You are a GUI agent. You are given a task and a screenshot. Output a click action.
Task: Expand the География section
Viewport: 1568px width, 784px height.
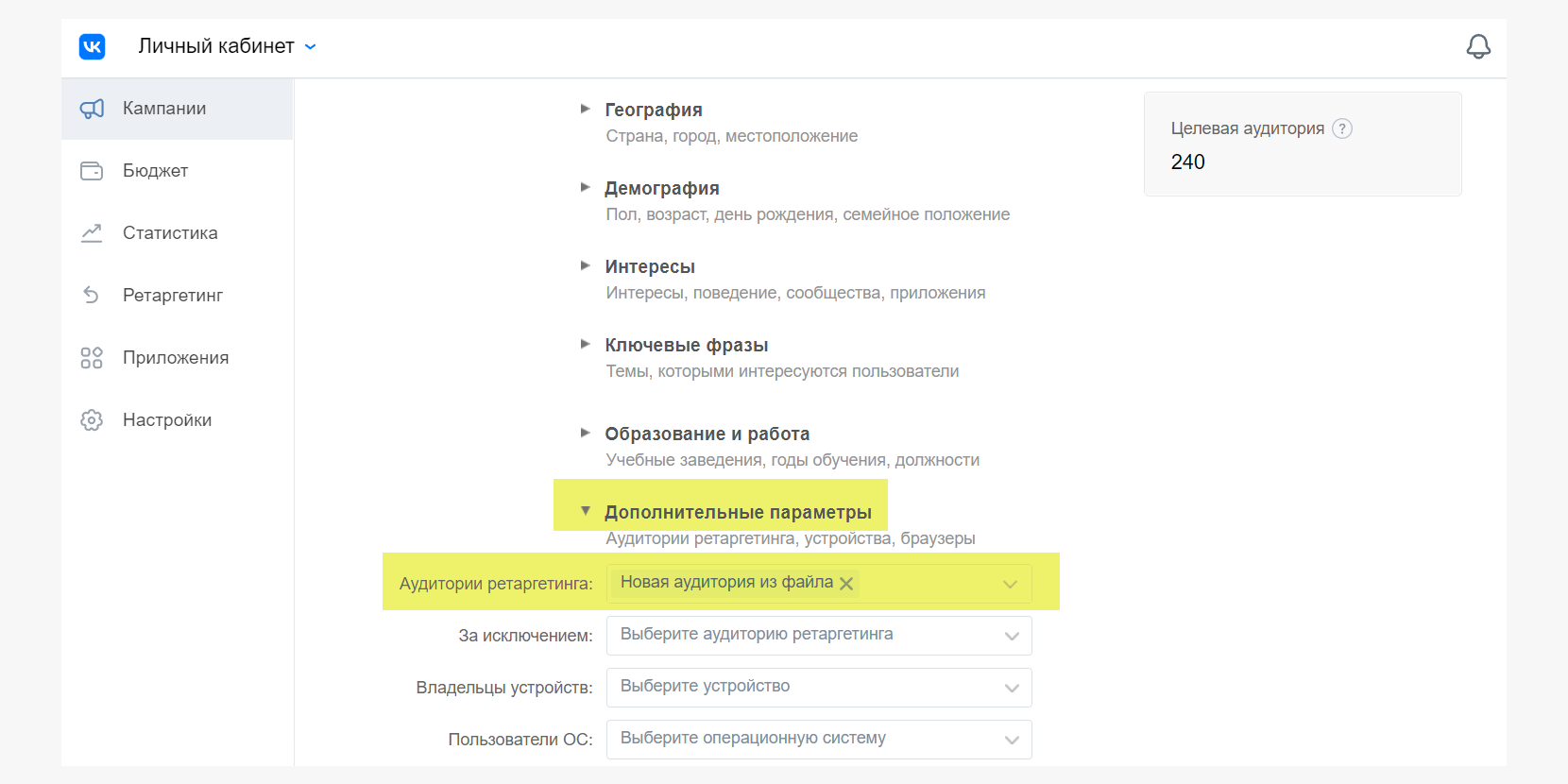pos(653,110)
